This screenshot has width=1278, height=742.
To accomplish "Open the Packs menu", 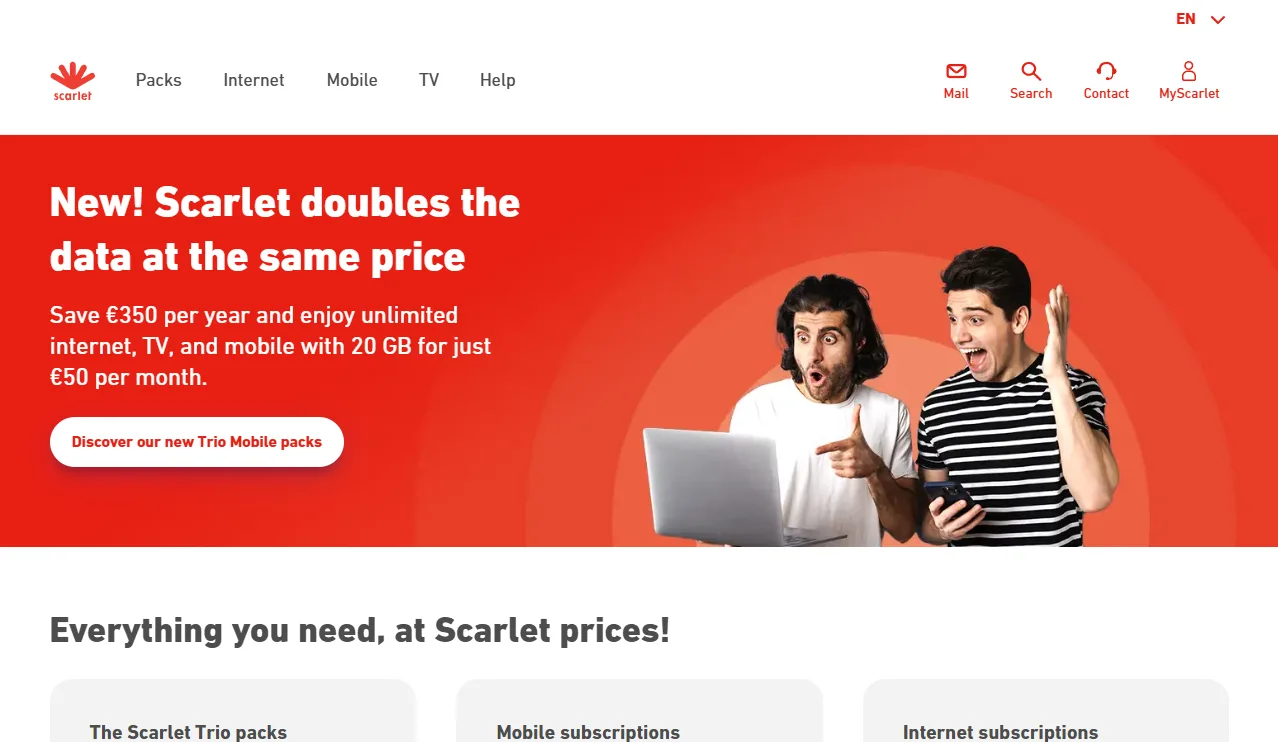I will [159, 80].
